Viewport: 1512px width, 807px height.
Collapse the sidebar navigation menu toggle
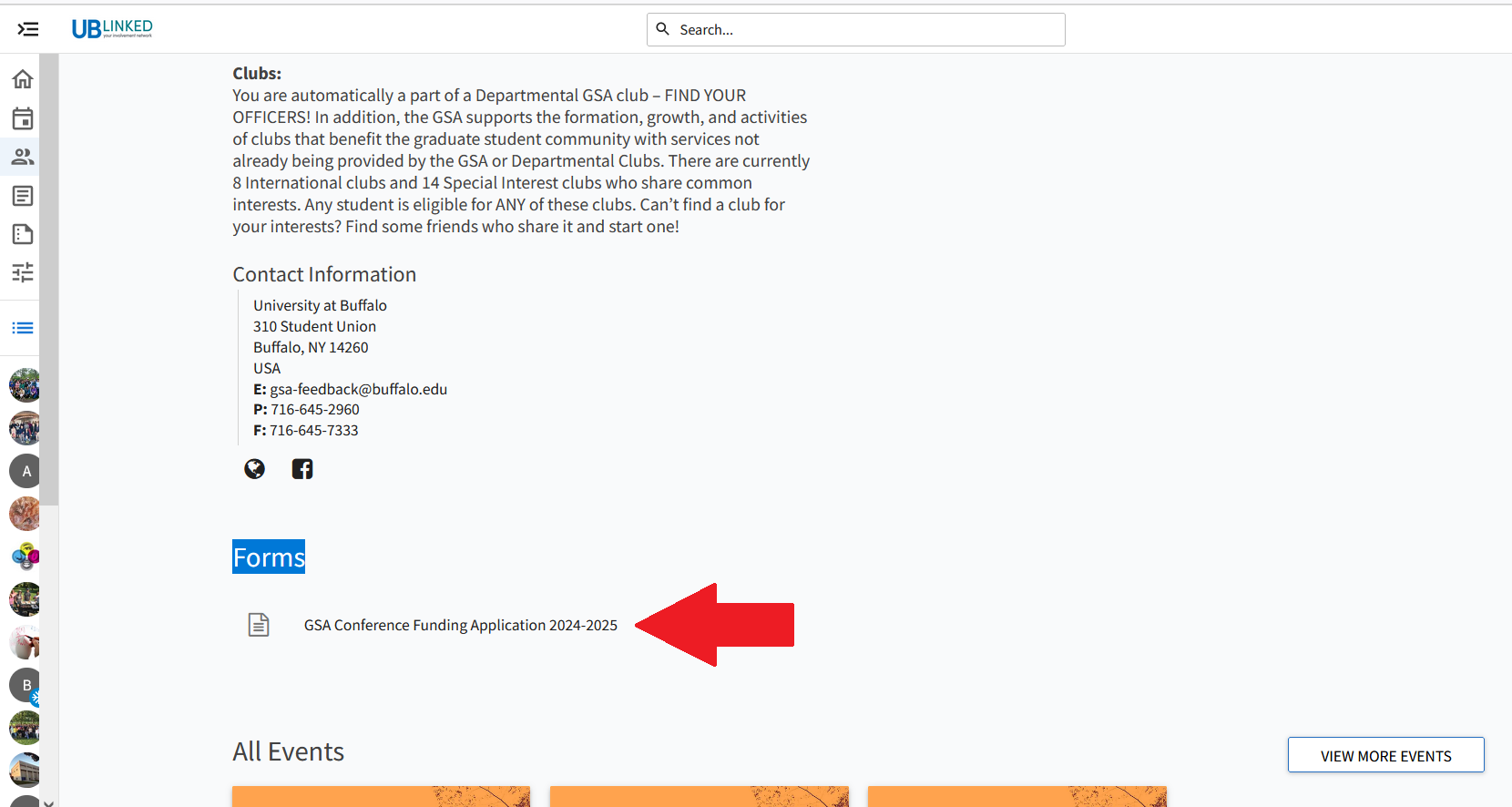coord(28,29)
